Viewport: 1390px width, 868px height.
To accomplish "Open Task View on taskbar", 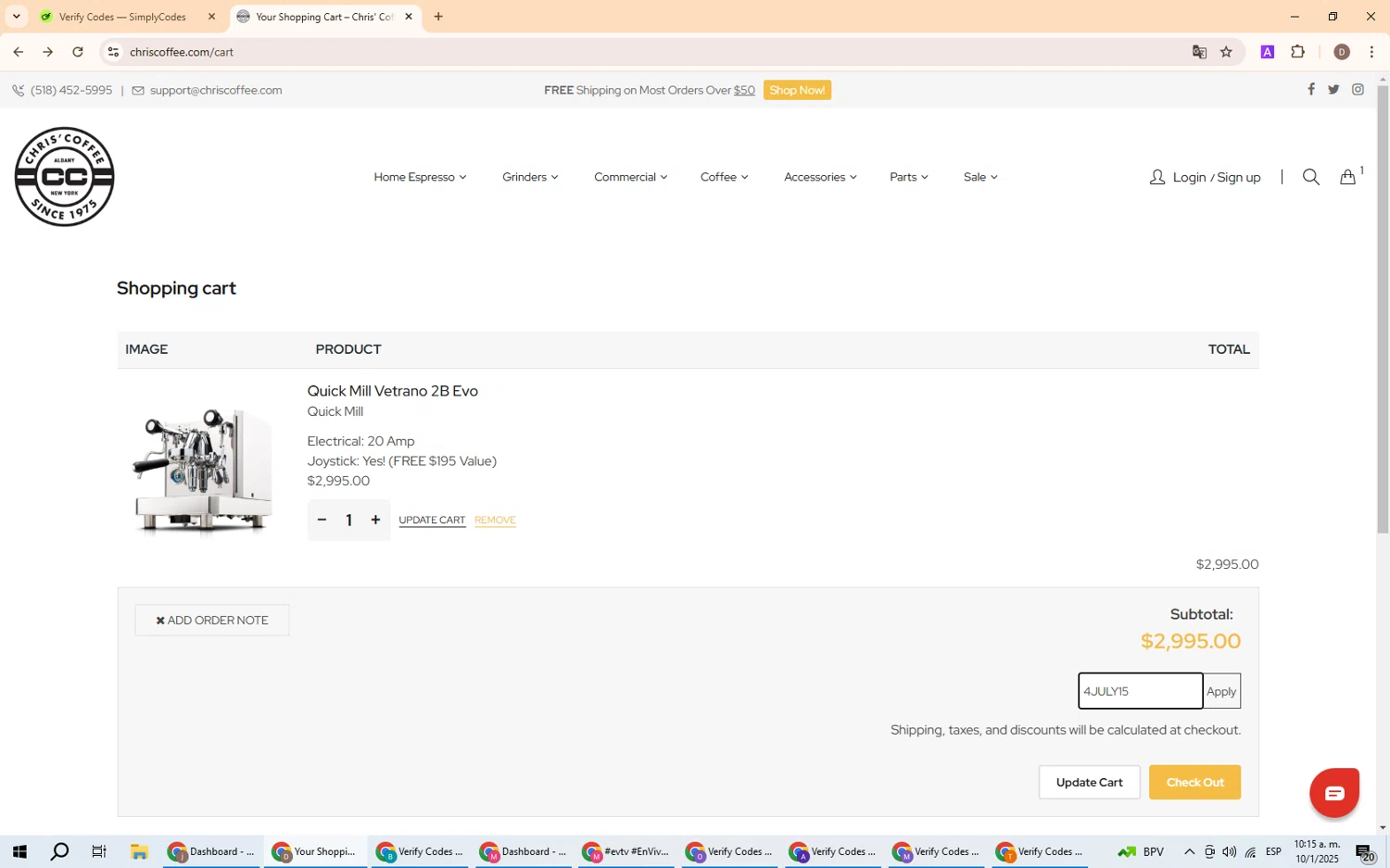I will 99,851.
